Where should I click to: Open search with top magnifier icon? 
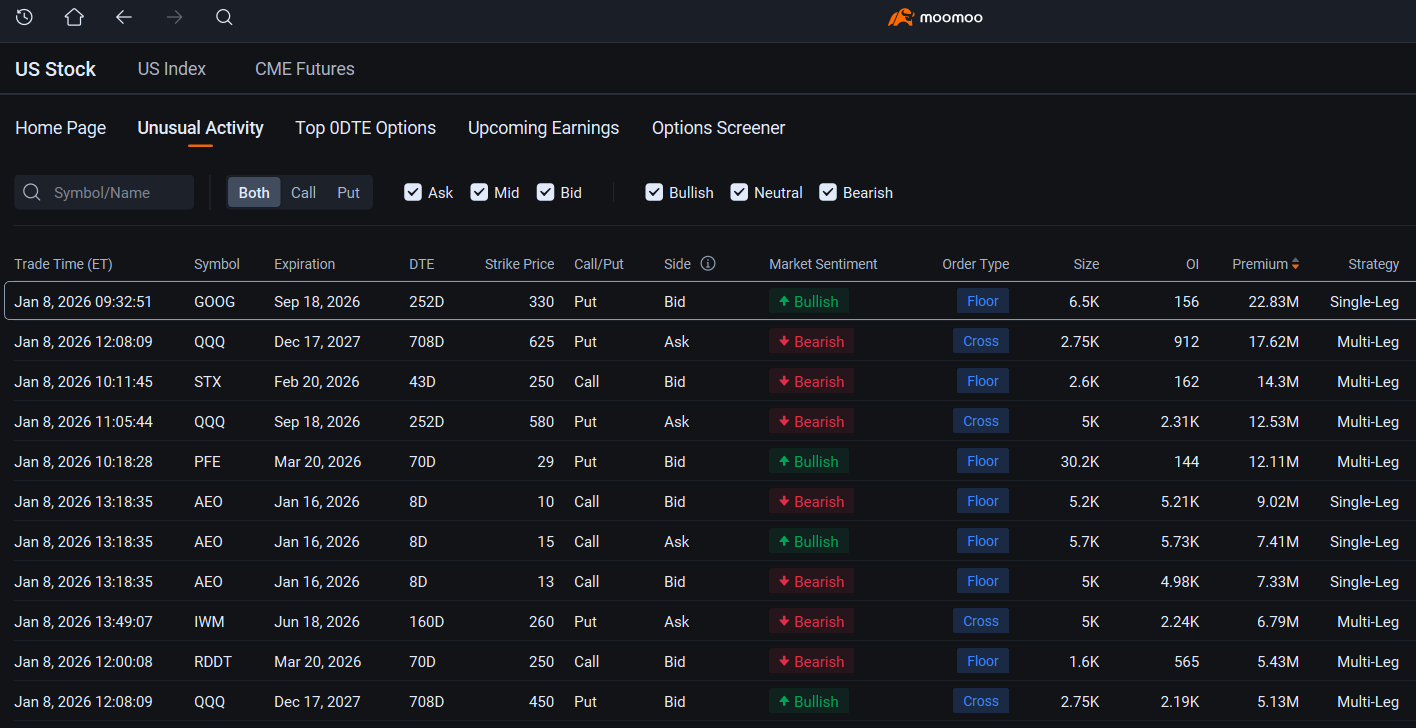tap(224, 17)
